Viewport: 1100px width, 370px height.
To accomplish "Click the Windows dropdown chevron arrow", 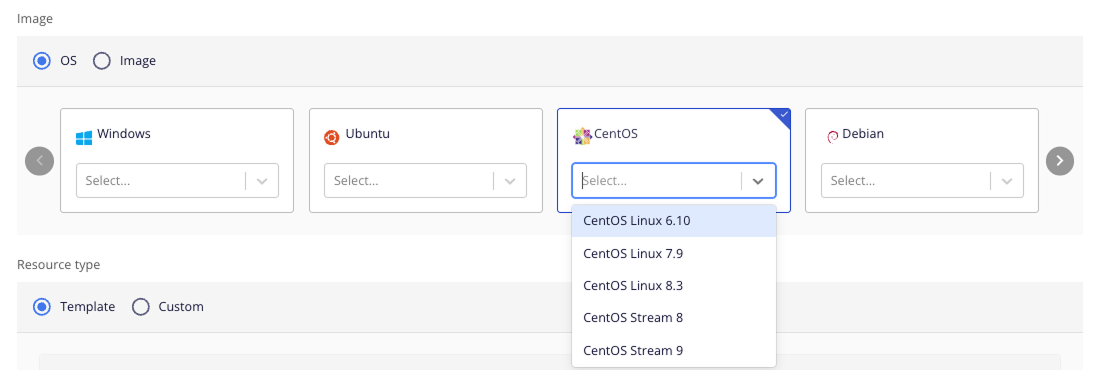I will click(x=262, y=181).
